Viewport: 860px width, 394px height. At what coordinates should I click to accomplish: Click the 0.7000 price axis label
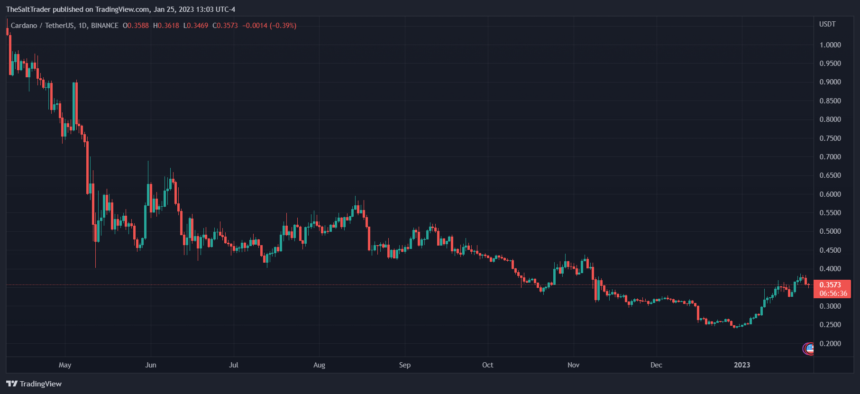pyautogui.click(x=829, y=157)
